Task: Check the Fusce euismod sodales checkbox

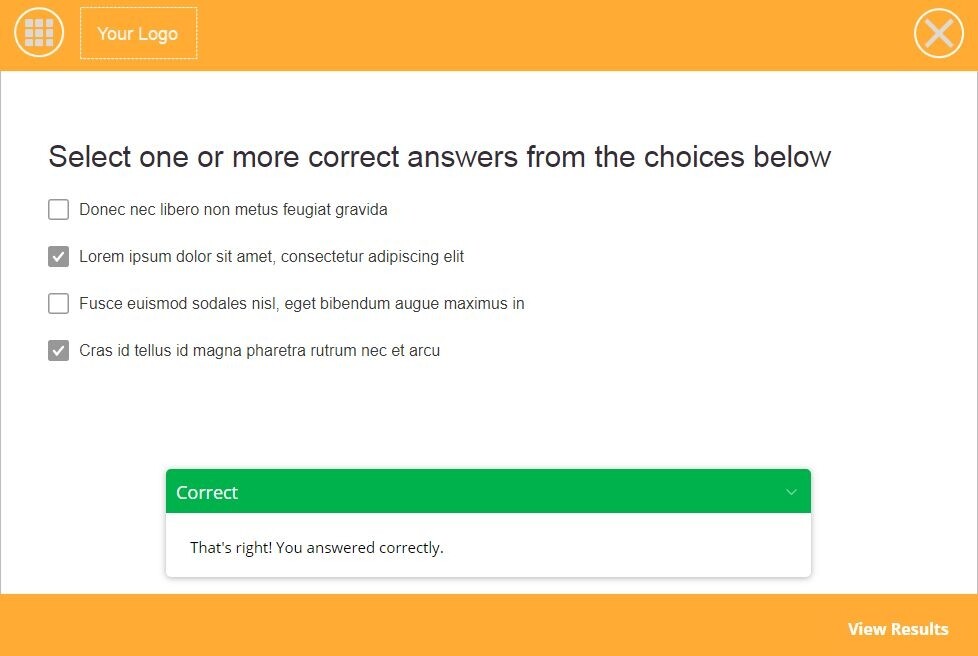Action: (59, 304)
